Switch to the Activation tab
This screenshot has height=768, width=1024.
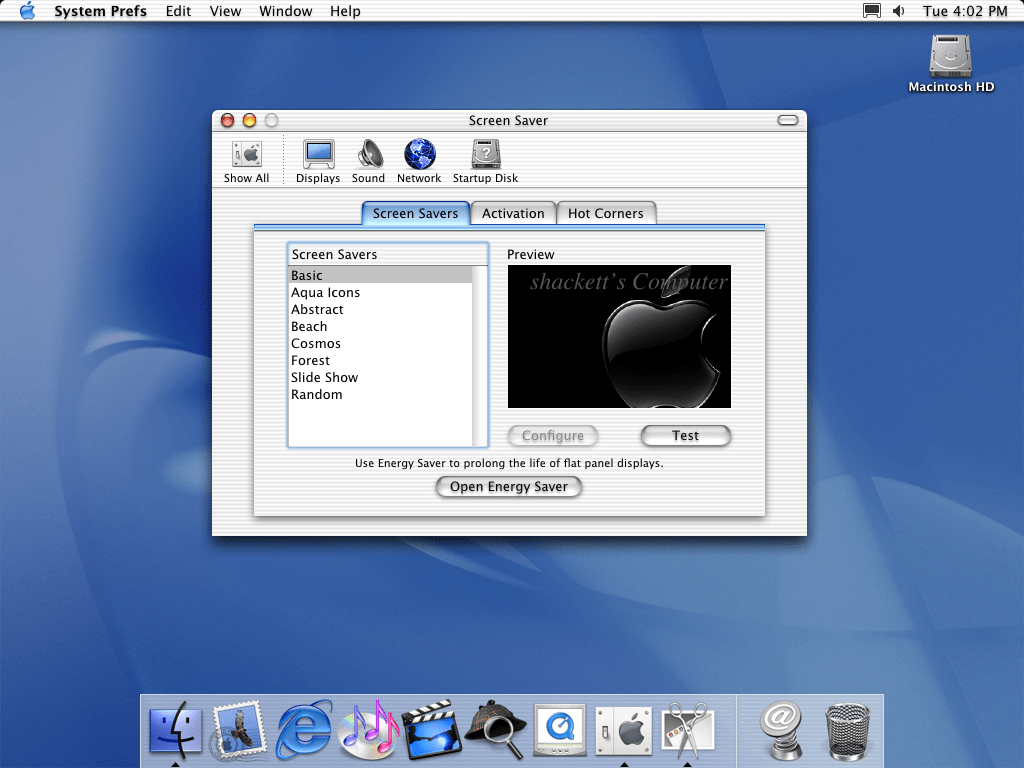point(513,213)
